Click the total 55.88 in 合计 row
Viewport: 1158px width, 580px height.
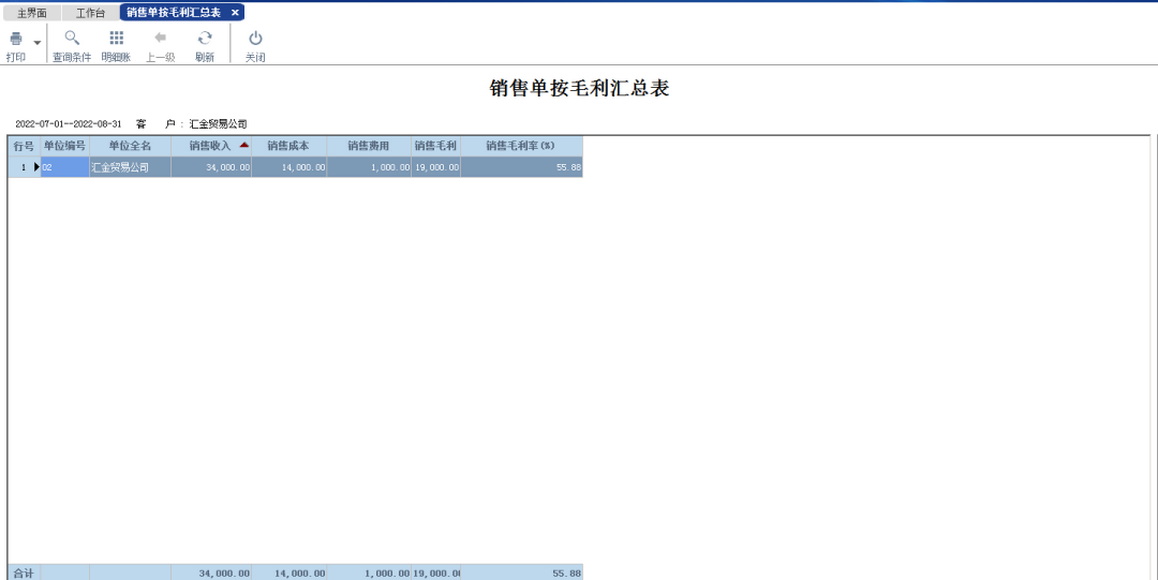521,573
